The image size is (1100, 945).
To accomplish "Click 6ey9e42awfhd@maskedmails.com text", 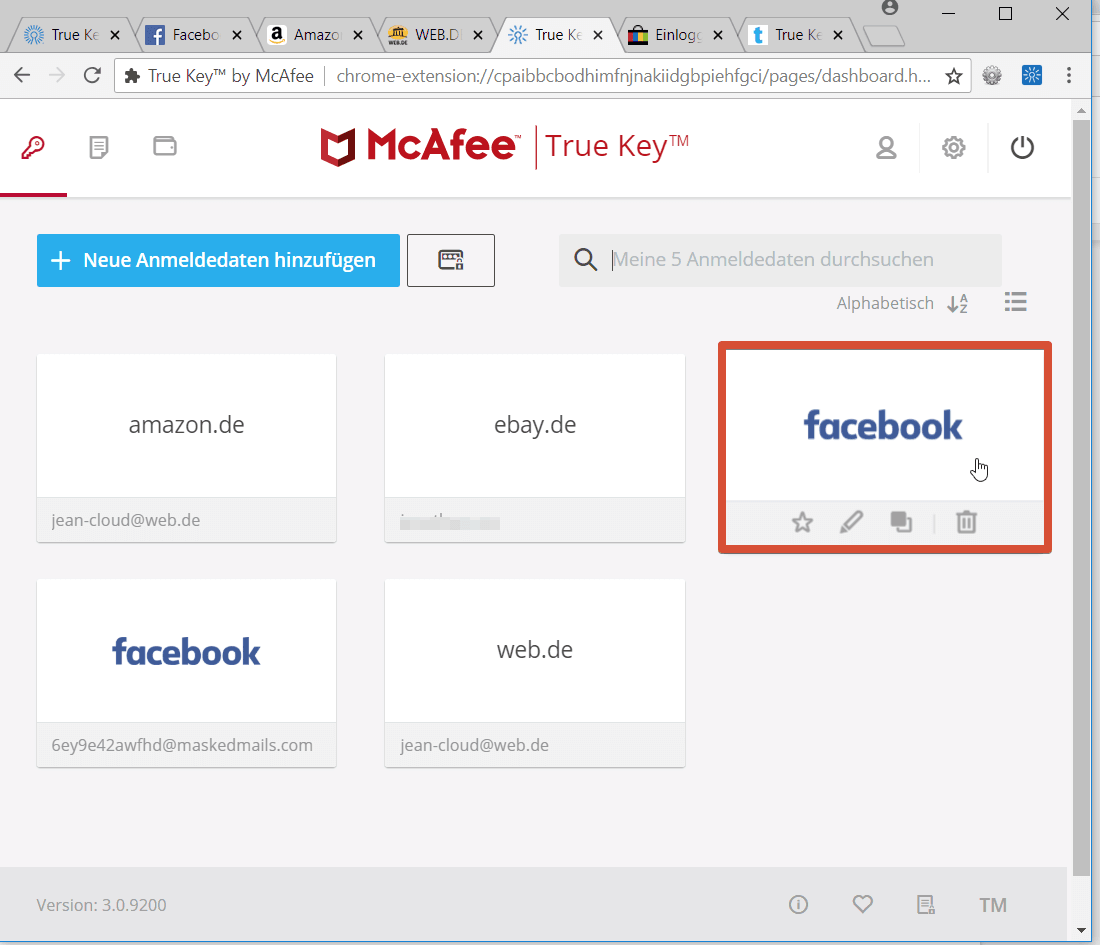I will (x=182, y=746).
